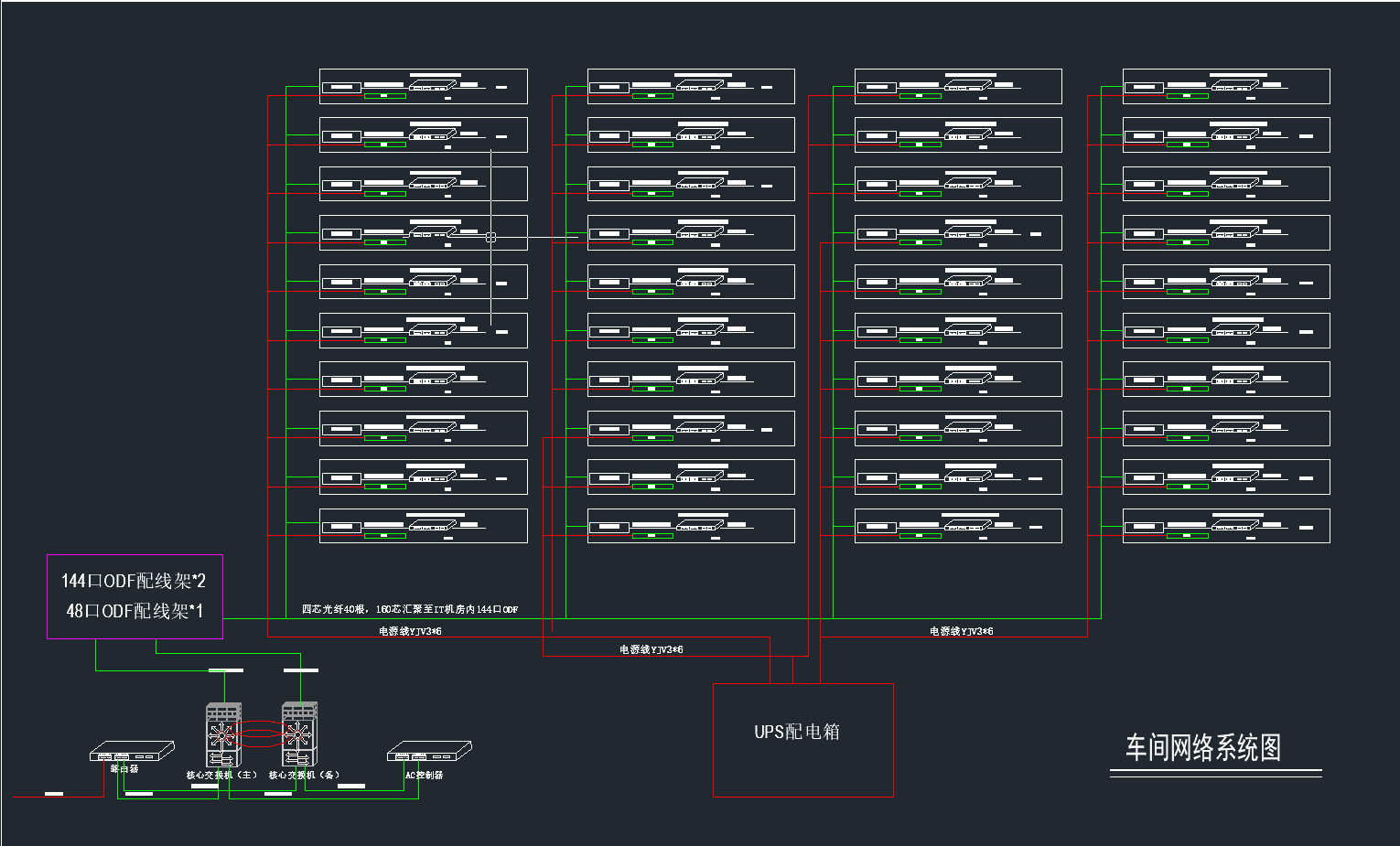Image resolution: width=1400 pixels, height=846 pixels.
Task: Select the main core switch (主) icon
Action: coord(223,734)
